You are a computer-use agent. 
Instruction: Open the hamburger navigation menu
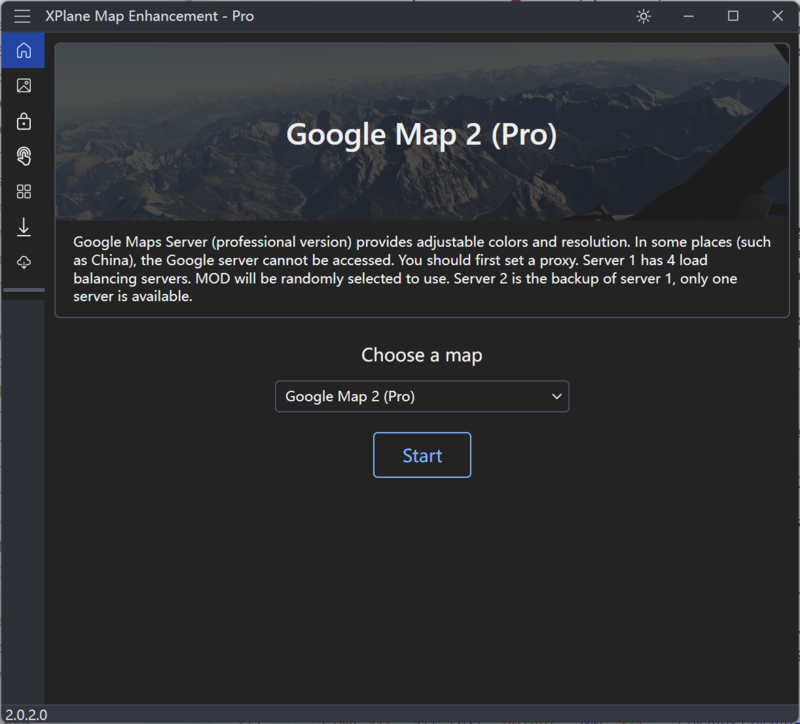[22, 16]
